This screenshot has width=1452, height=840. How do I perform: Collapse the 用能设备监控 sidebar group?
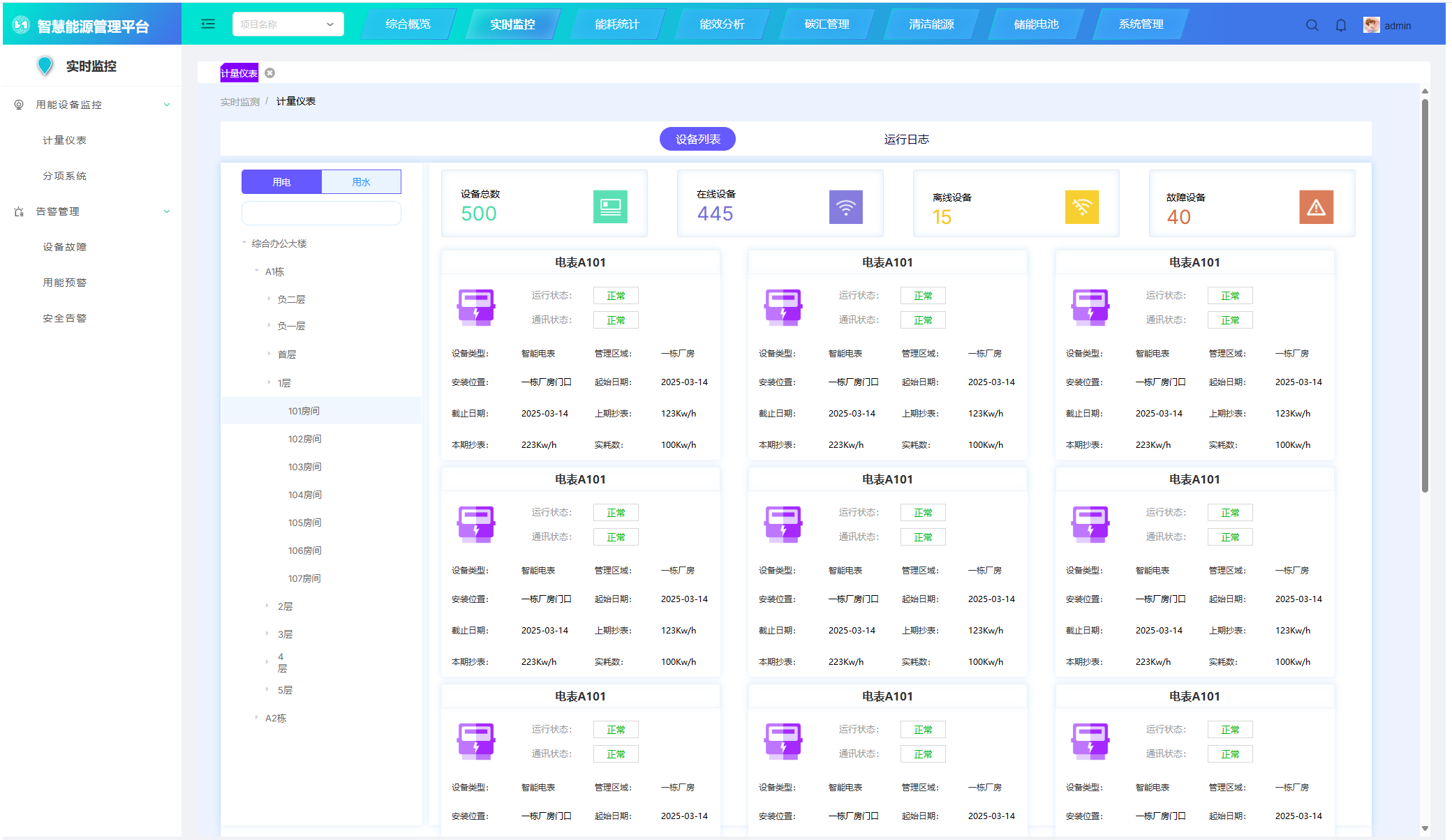(x=167, y=105)
